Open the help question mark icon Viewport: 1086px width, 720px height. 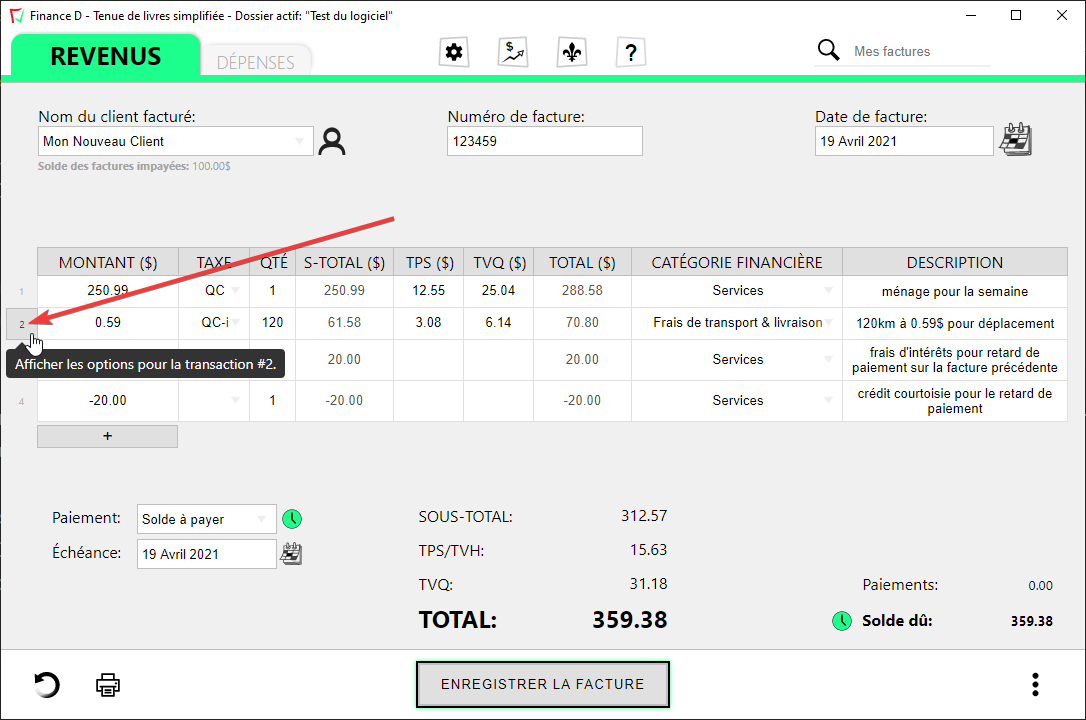coord(631,52)
